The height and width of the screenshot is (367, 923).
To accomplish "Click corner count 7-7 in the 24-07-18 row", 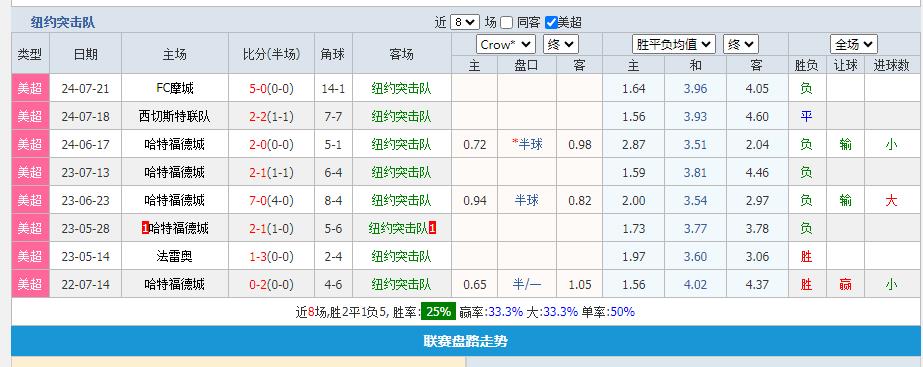I will pyautogui.click(x=333, y=117).
